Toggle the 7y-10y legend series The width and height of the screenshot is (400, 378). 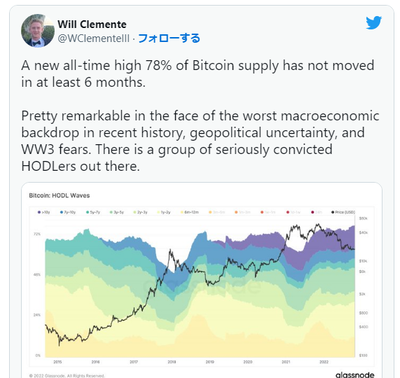tap(68, 212)
